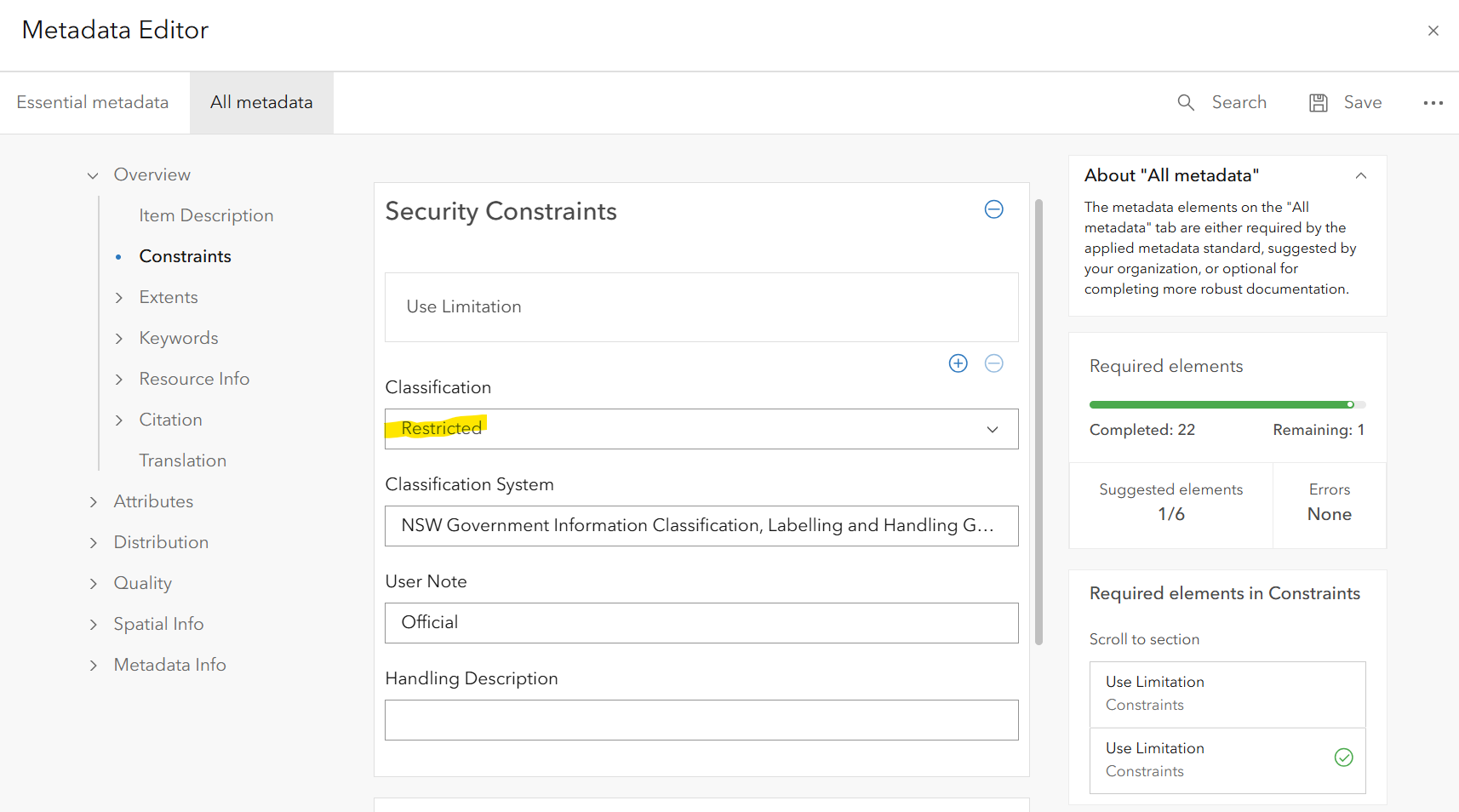Image resolution: width=1459 pixels, height=812 pixels.
Task: Click the Overview label
Action: tap(152, 174)
